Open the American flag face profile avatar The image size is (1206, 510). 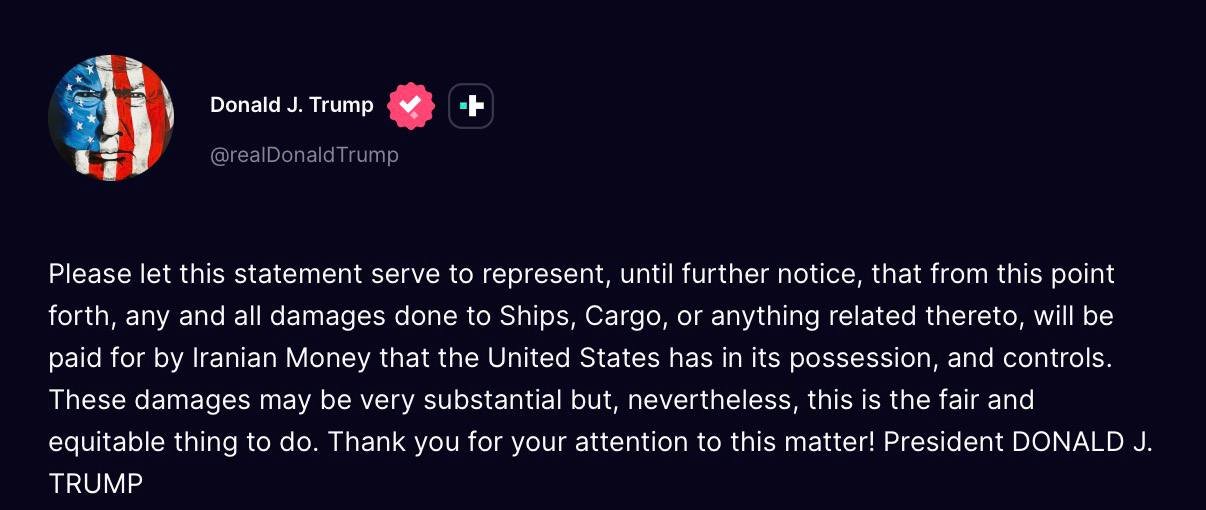point(111,118)
